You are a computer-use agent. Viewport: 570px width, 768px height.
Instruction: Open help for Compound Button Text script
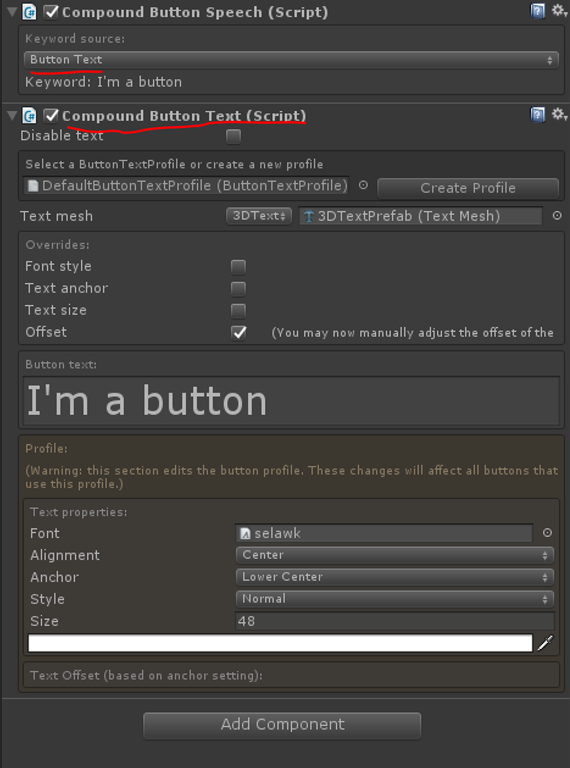(538, 115)
